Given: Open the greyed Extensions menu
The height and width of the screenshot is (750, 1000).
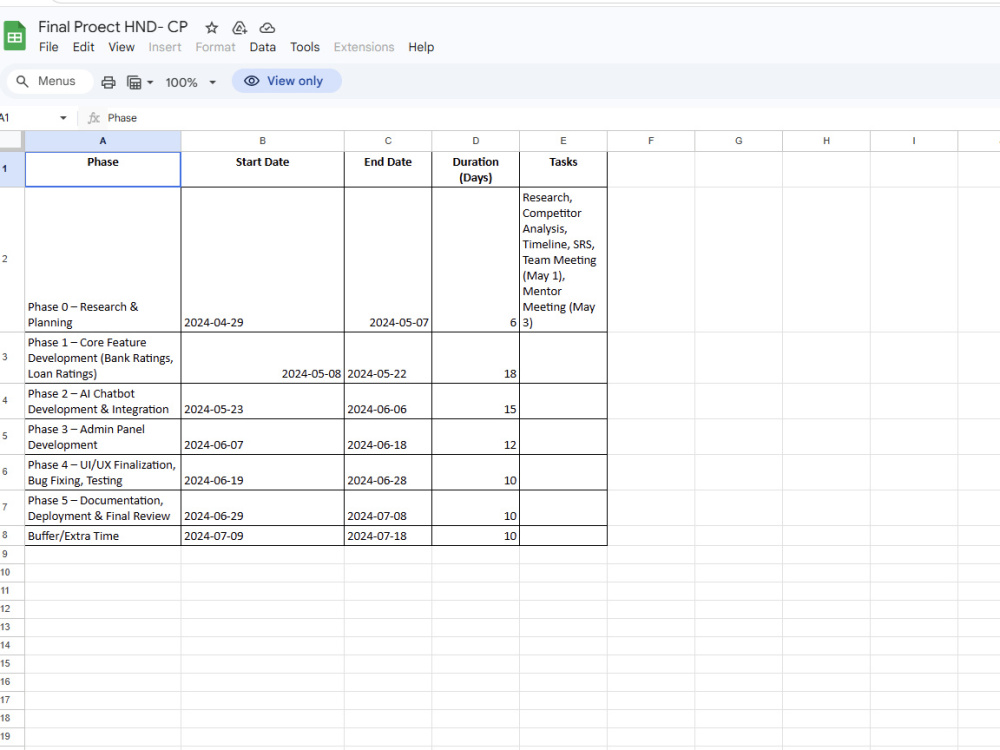Looking at the screenshot, I should [x=364, y=47].
